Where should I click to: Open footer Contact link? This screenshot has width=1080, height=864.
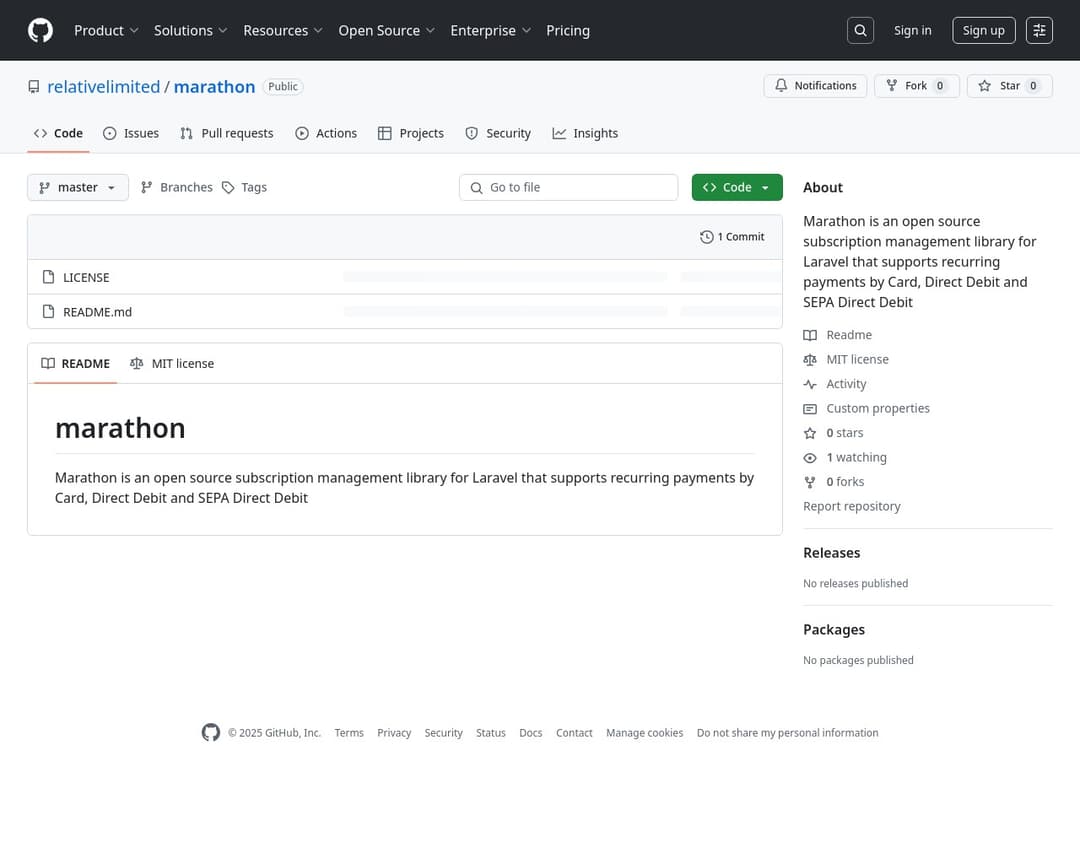click(x=574, y=733)
